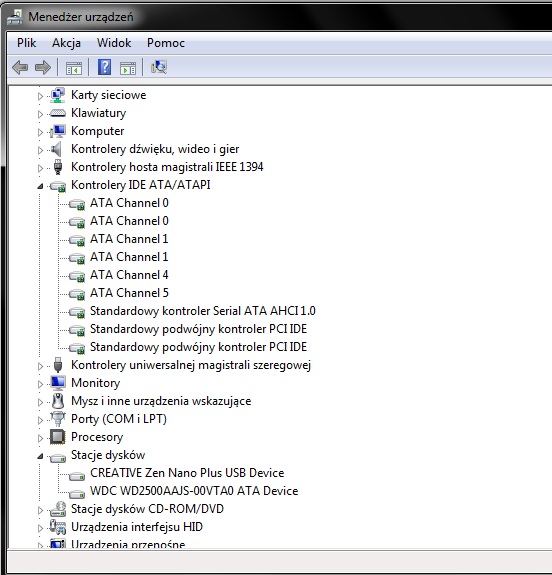Image resolution: width=552 pixels, height=575 pixels.
Task: Select CREATIVE Zen Nano Plus USB Device
Action: point(187,473)
